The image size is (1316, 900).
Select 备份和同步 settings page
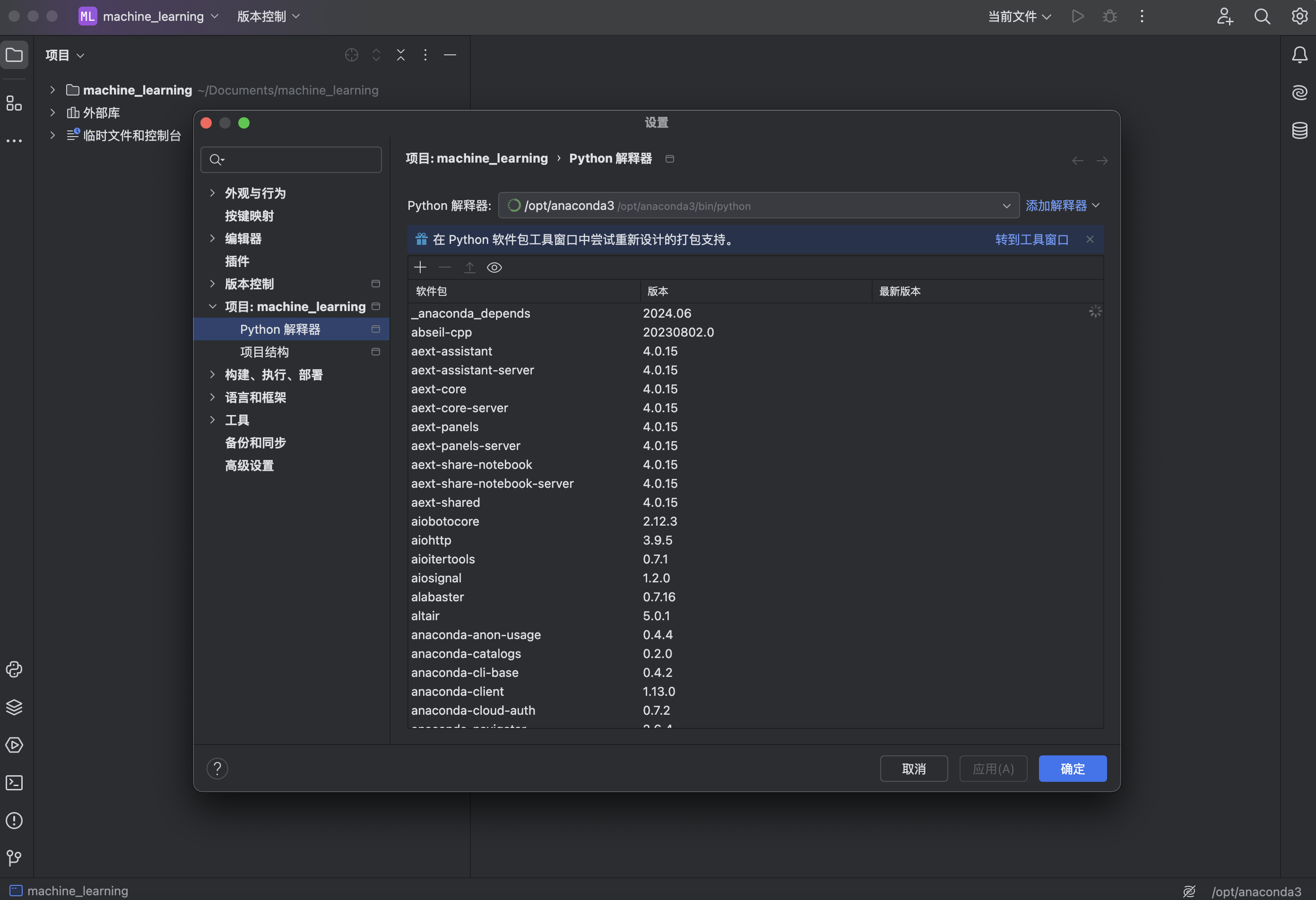[255, 442]
